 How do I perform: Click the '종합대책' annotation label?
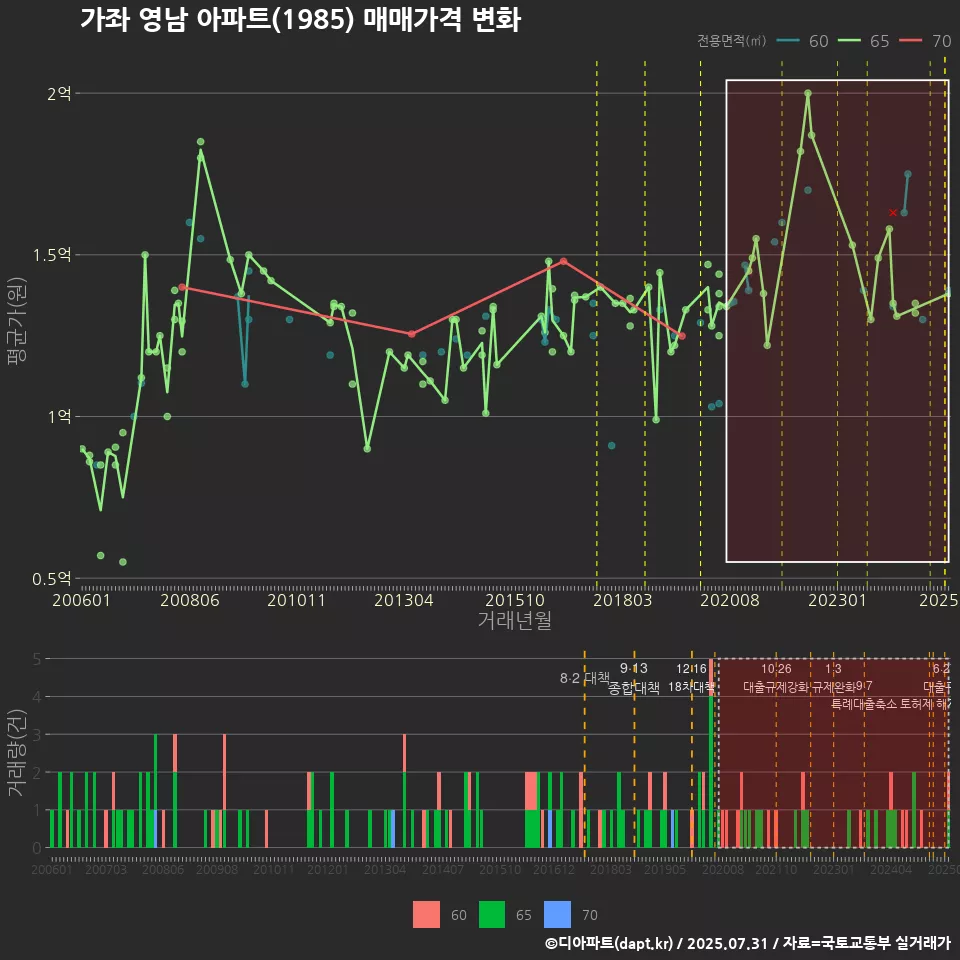(634, 688)
